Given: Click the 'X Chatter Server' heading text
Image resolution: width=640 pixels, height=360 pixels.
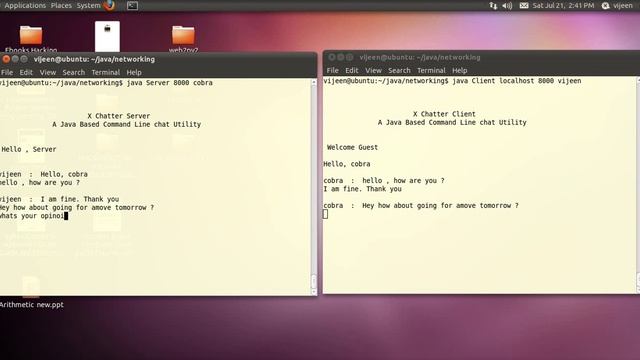Looking at the screenshot, I should (x=119, y=116).
